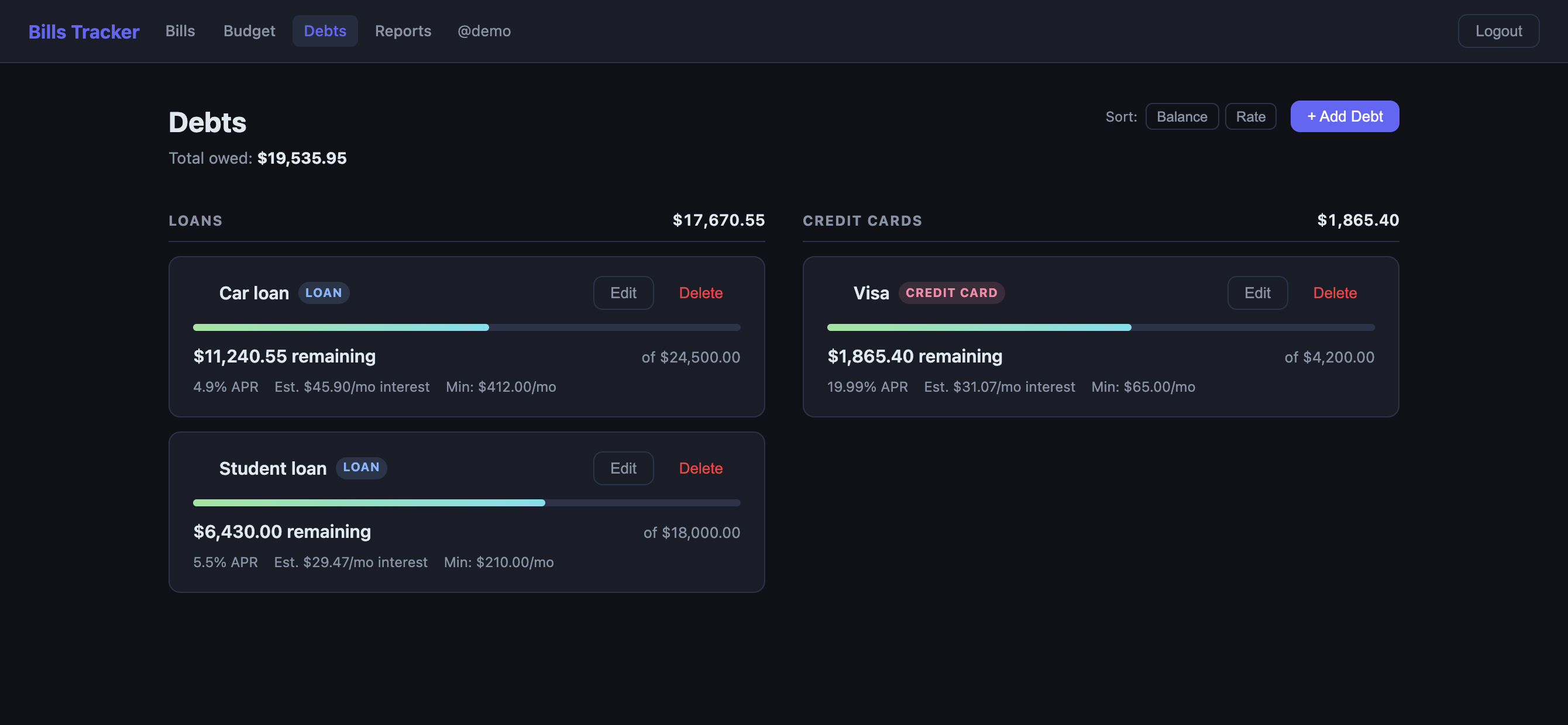Delete the Student loan debt
The height and width of the screenshot is (725, 1568).
700,468
